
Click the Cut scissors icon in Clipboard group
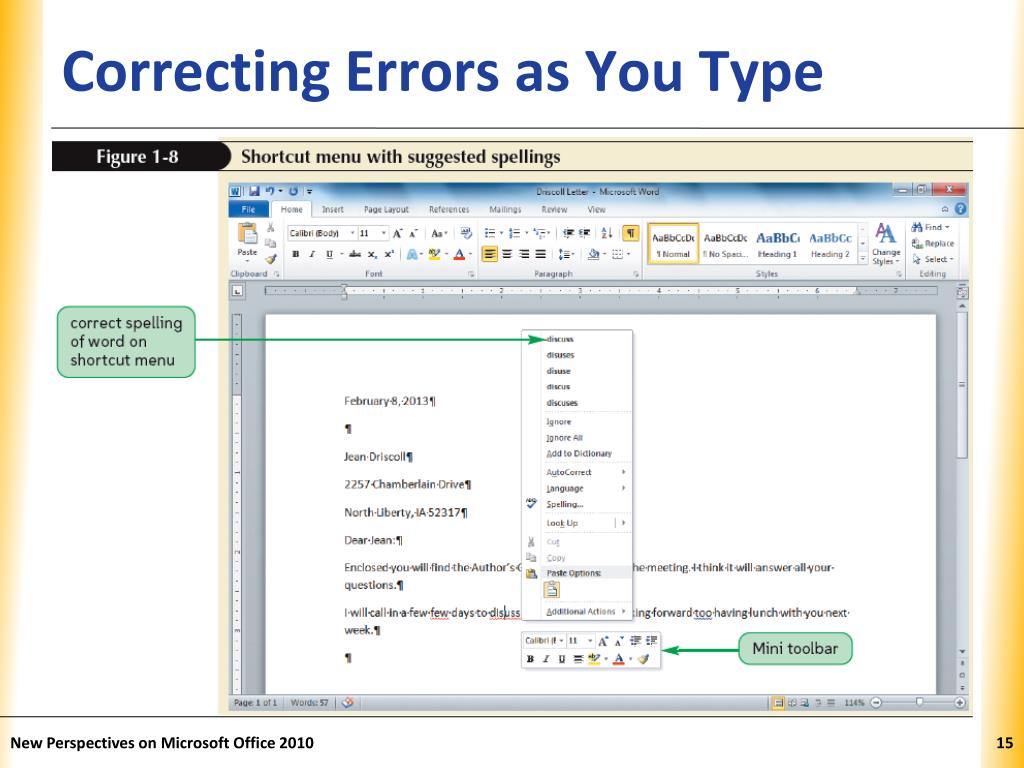click(270, 227)
